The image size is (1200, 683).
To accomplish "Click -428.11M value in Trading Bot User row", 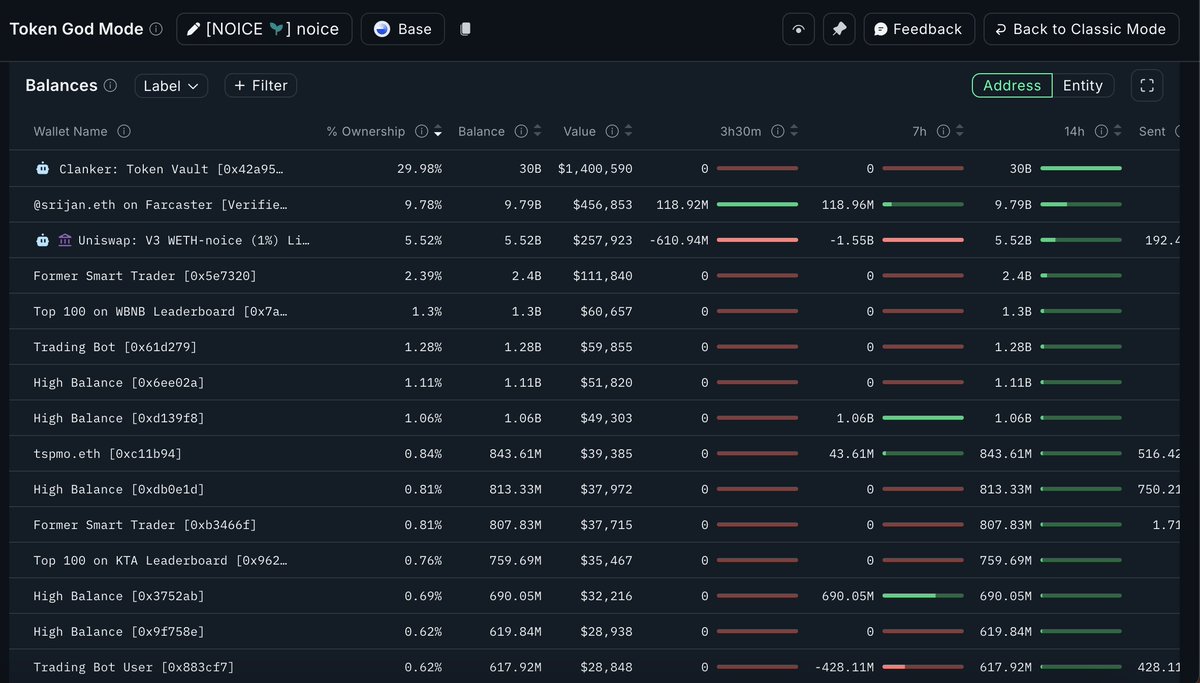I will click(845, 666).
